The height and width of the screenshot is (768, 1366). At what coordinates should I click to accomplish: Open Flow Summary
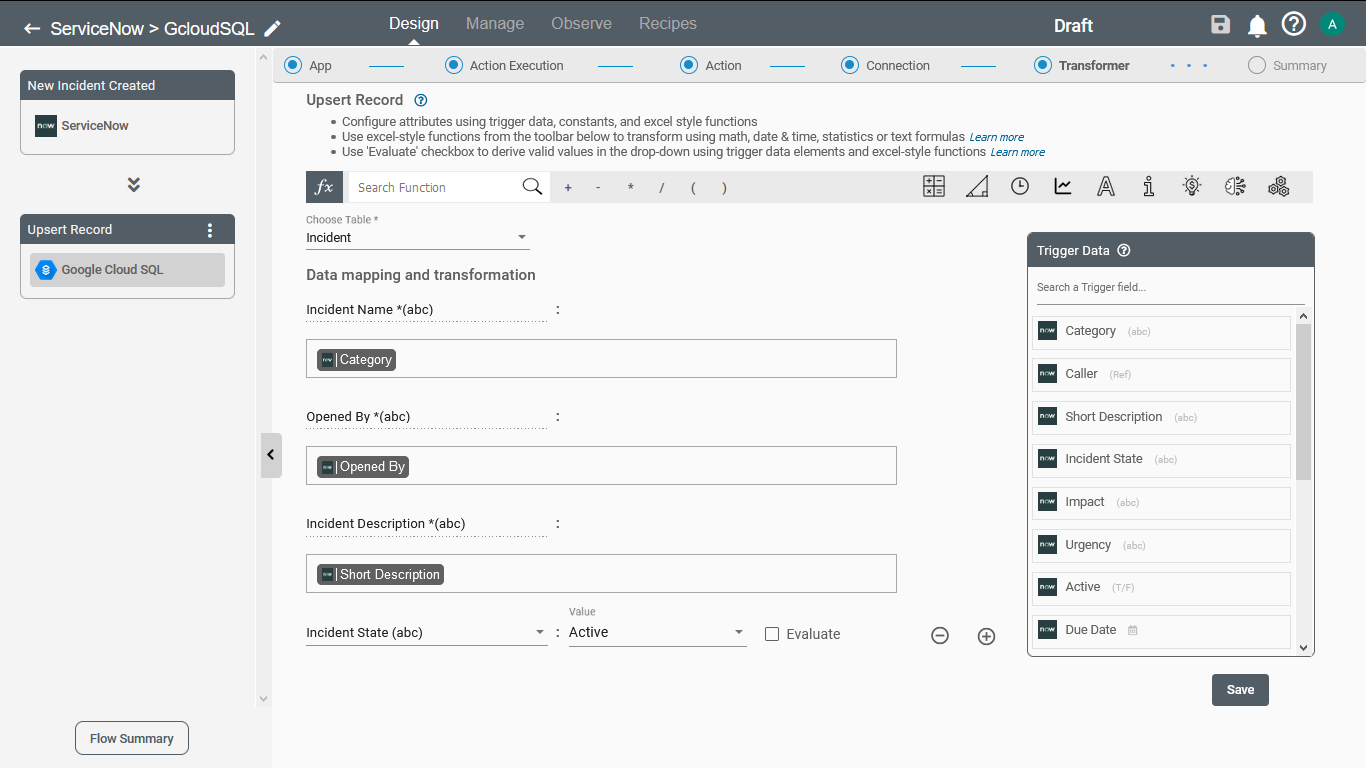pos(132,739)
